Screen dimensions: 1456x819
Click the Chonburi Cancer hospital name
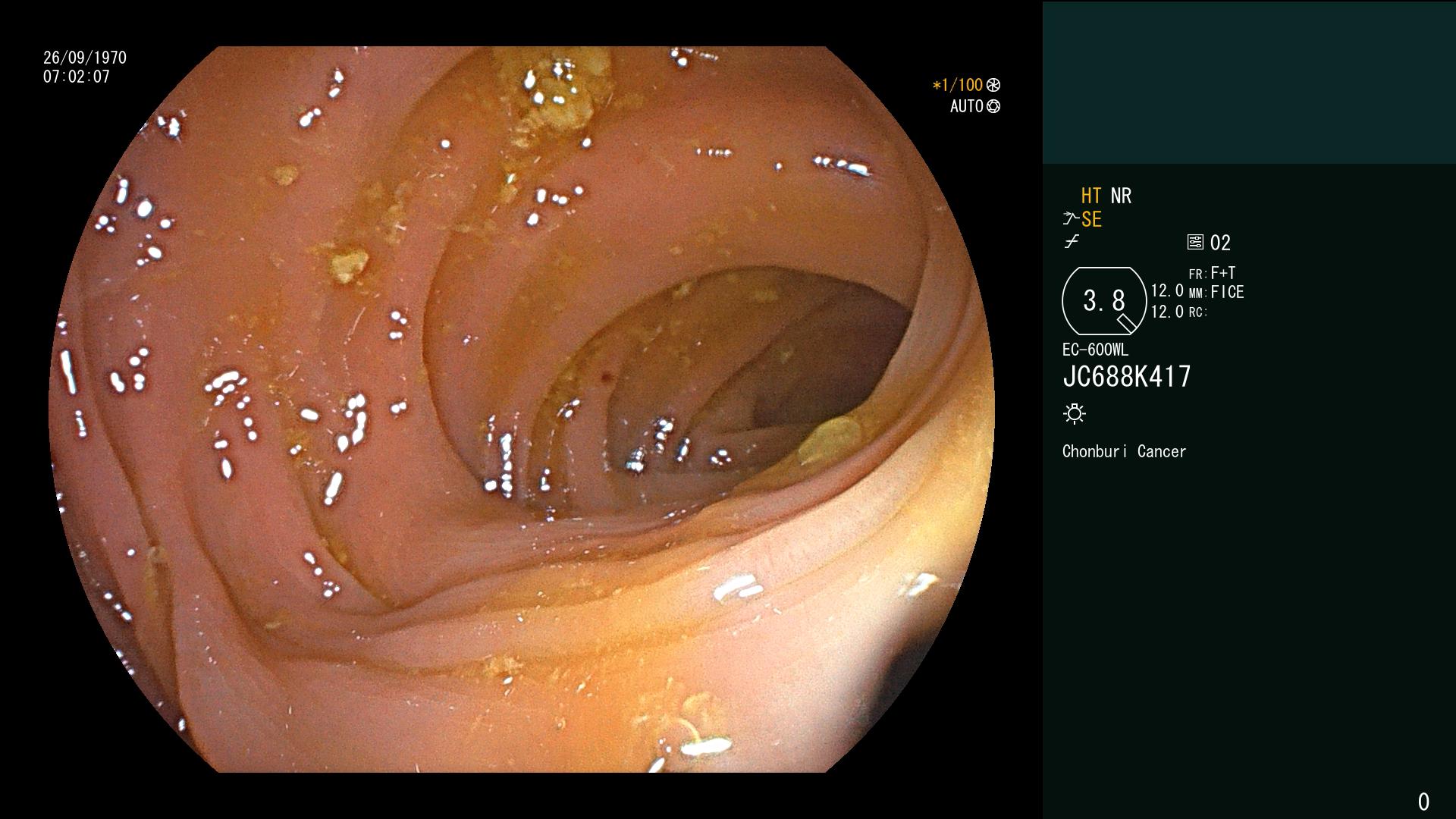pyautogui.click(x=1124, y=452)
